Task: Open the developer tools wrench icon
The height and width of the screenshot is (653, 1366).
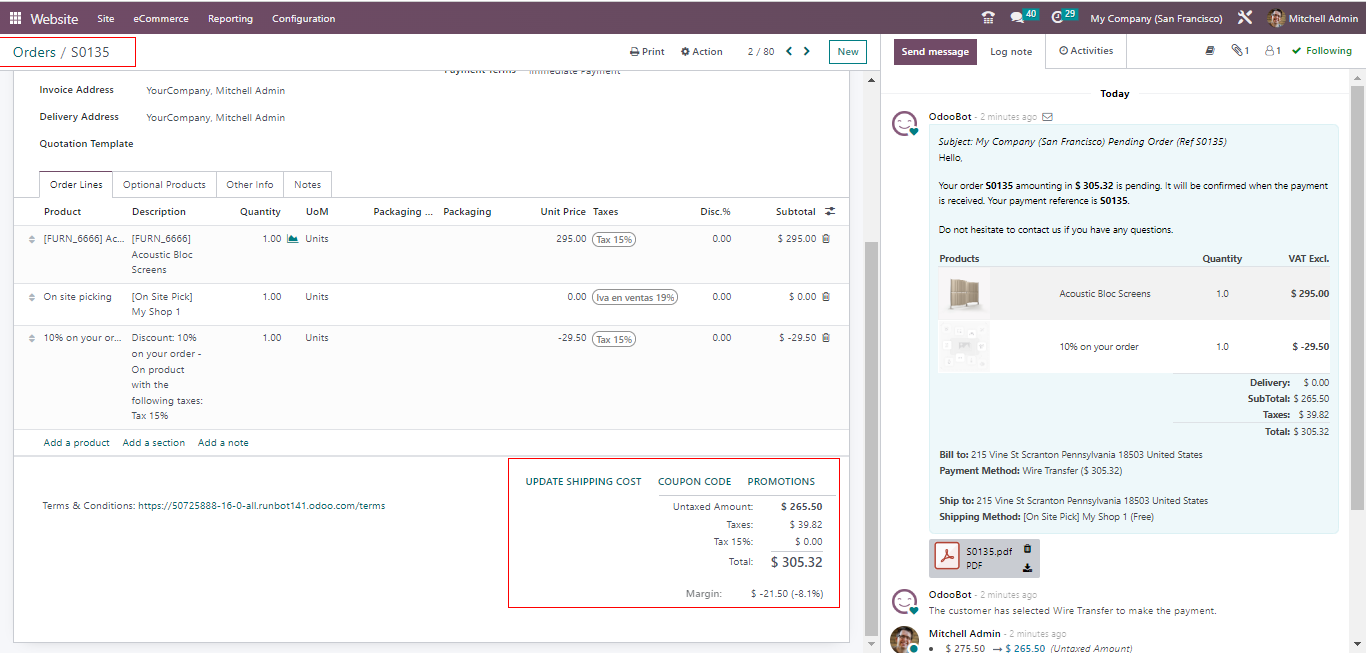Action: pyautogui.click(x=1244, y=18)
